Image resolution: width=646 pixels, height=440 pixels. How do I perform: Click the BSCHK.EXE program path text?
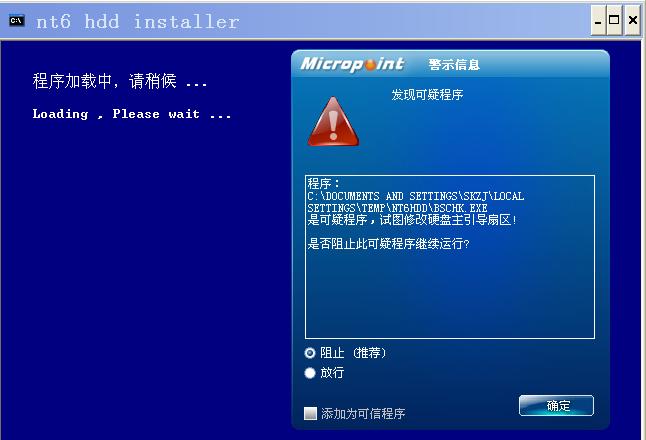click(x=415, y=202)
